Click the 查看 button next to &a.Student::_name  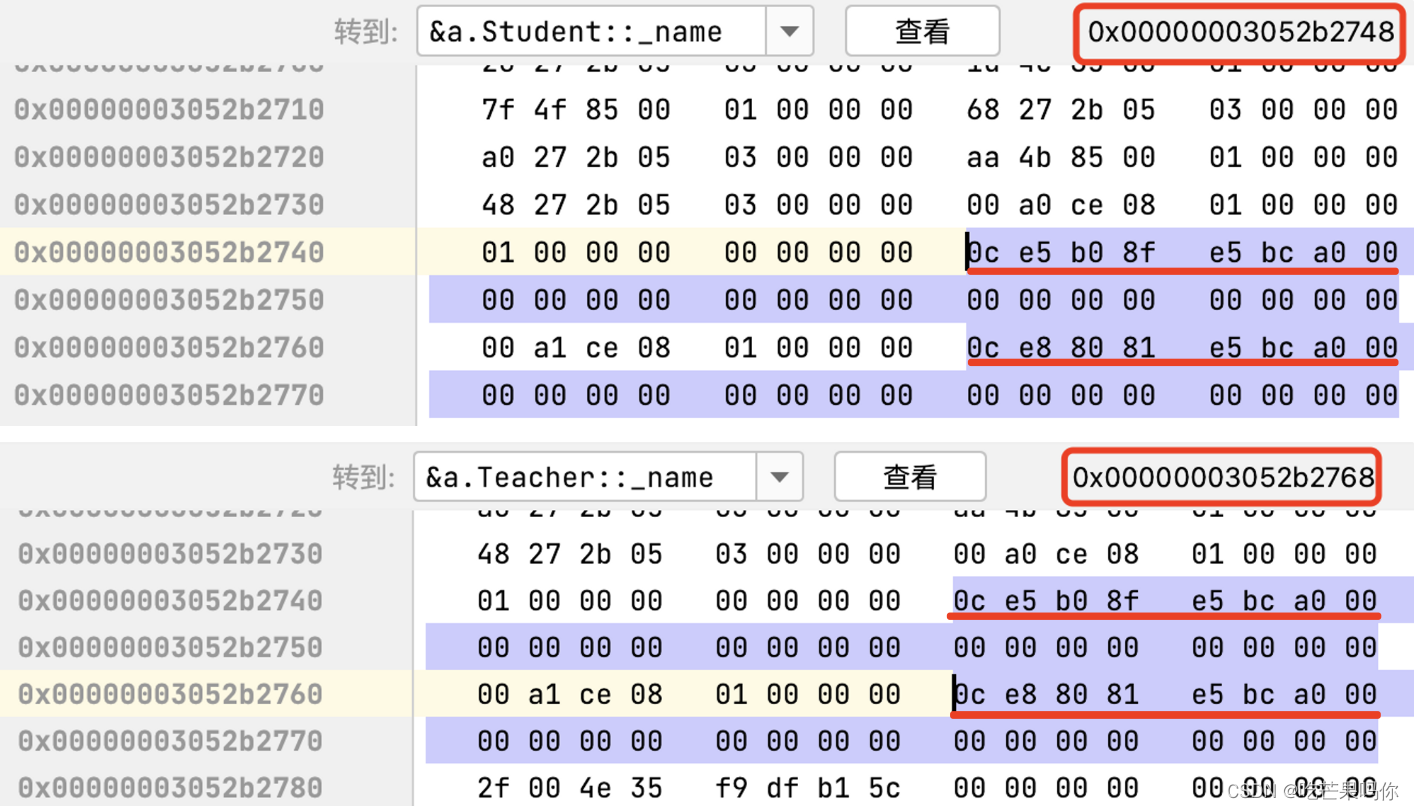(922, 31)
